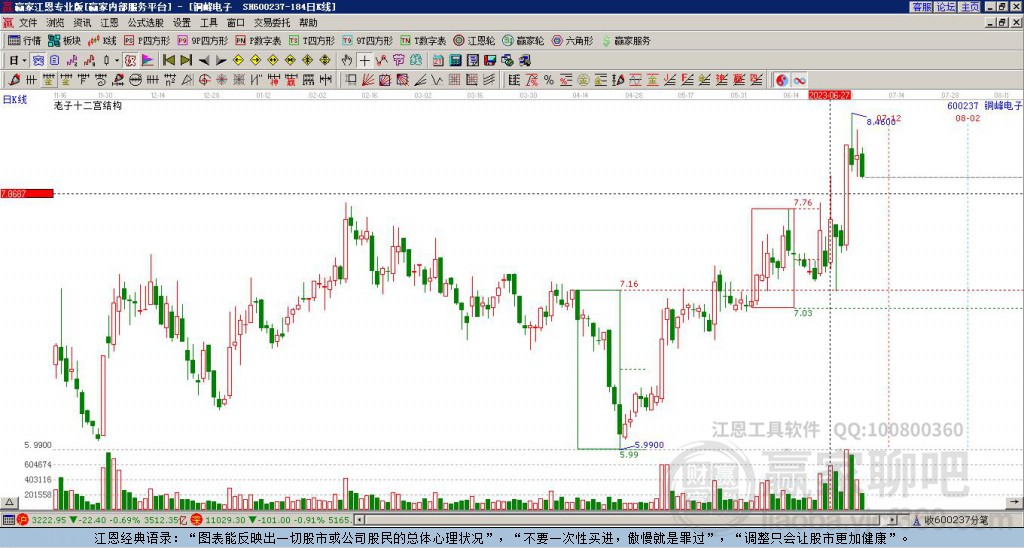Open the calculator icon
This screenshot has height=548, width=1024.
pyautogui.click(x=455, y=61)
